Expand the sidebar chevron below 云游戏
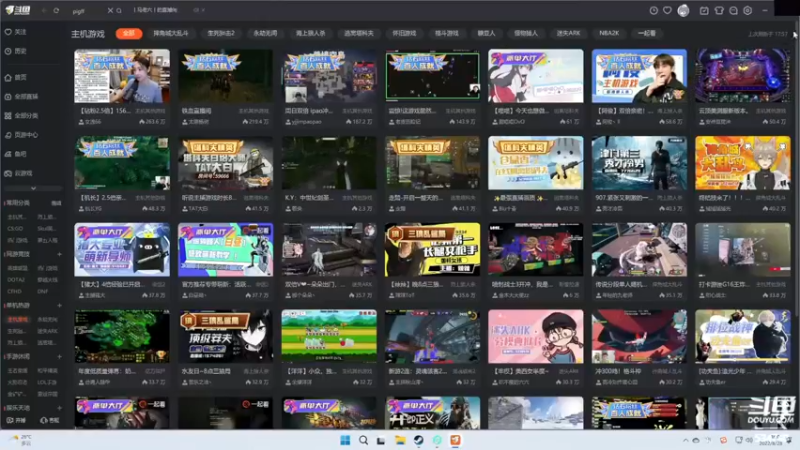The image size is (800, 450). [x=33, y=188]
